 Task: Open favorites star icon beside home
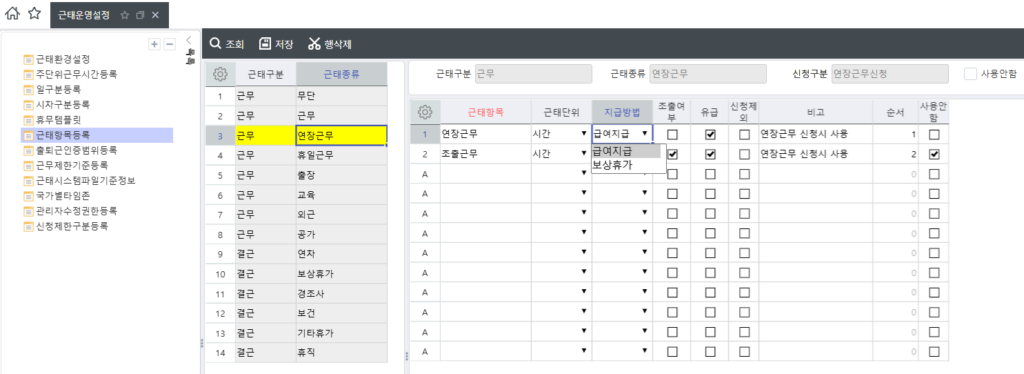click(x=34, y=14)
